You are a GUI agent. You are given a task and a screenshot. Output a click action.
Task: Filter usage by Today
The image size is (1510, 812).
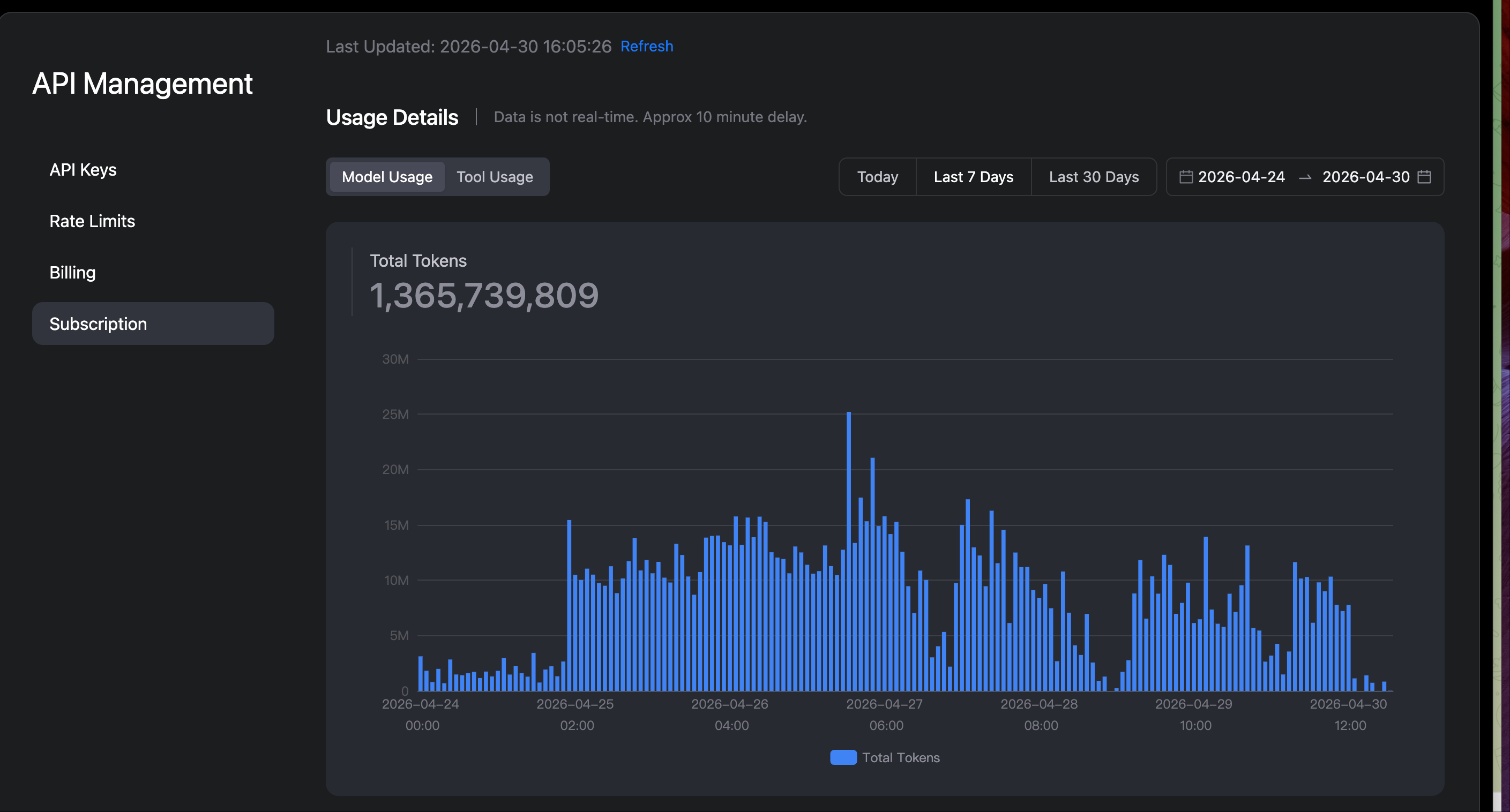coord(877,176)
